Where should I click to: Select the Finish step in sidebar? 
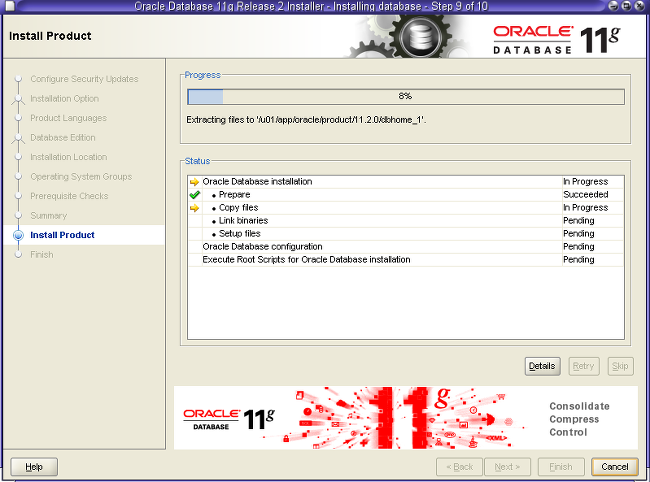[x=42, y=254]
